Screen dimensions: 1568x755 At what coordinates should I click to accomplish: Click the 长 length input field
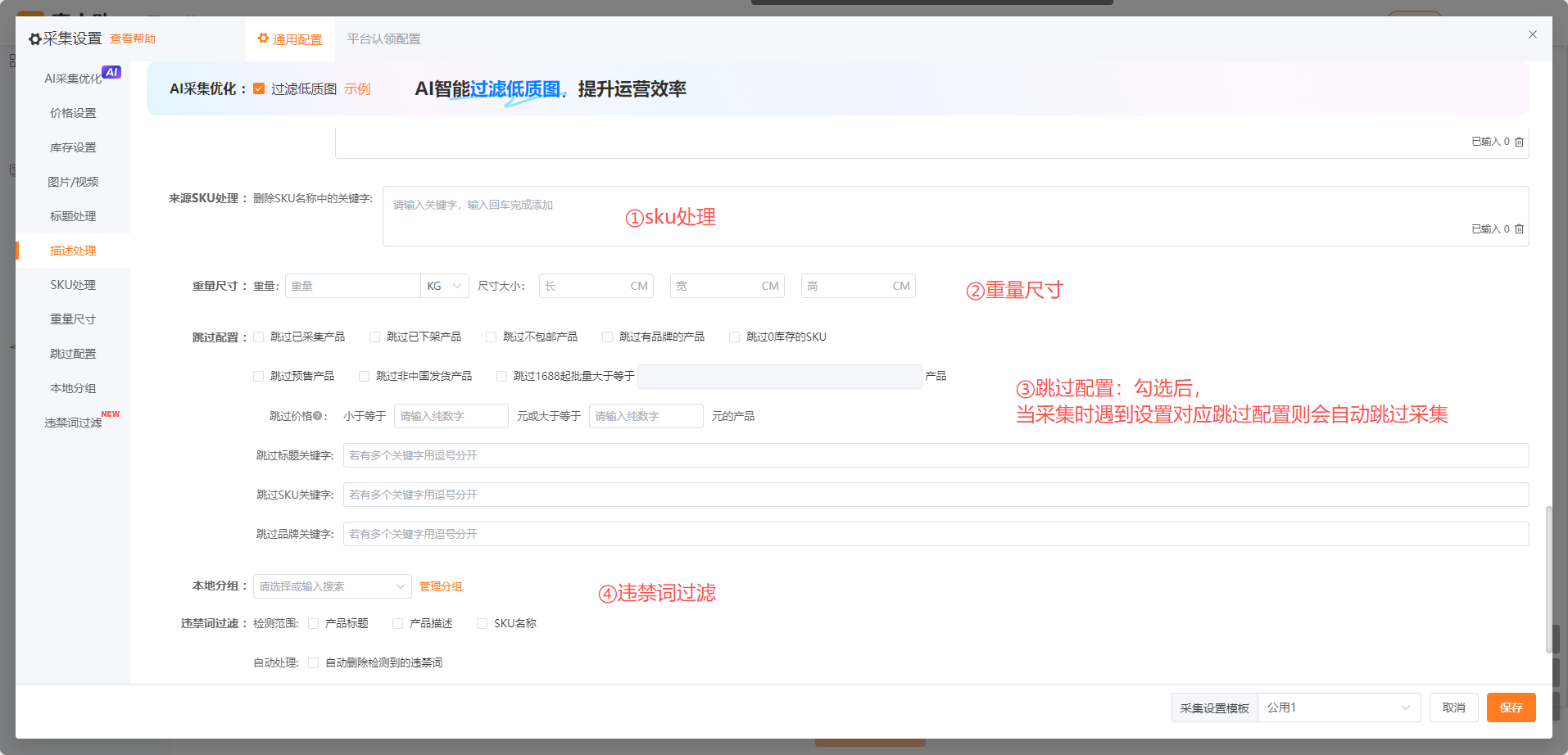click(596, 286)
